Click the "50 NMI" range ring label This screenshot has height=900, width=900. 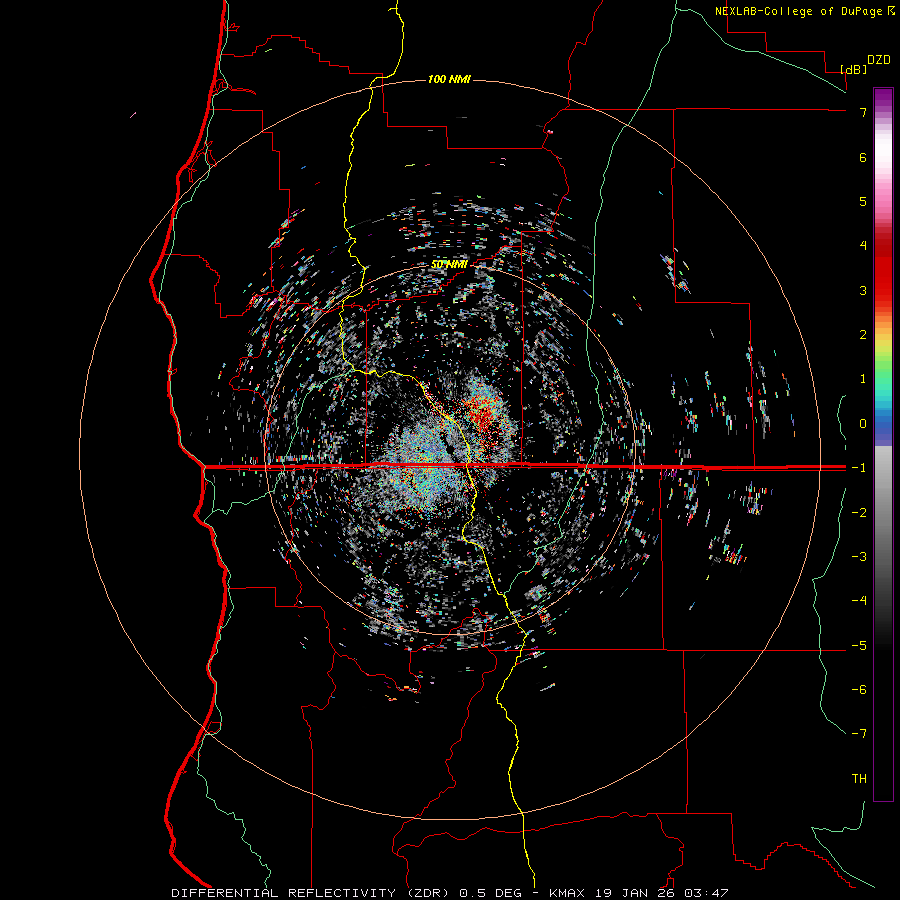click(x=449, y=264)
